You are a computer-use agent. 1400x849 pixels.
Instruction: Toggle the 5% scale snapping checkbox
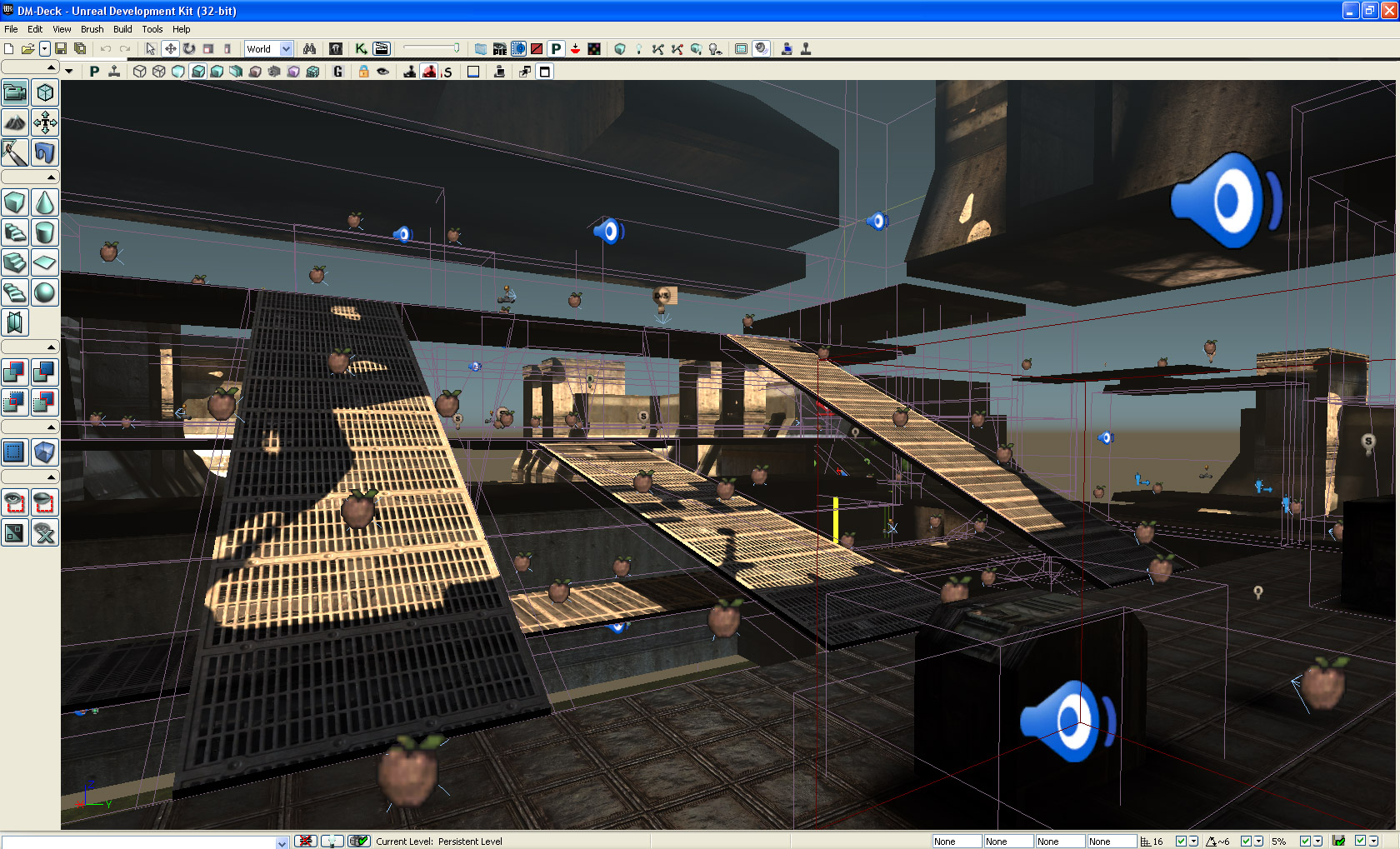click(x=1306, y=842)
